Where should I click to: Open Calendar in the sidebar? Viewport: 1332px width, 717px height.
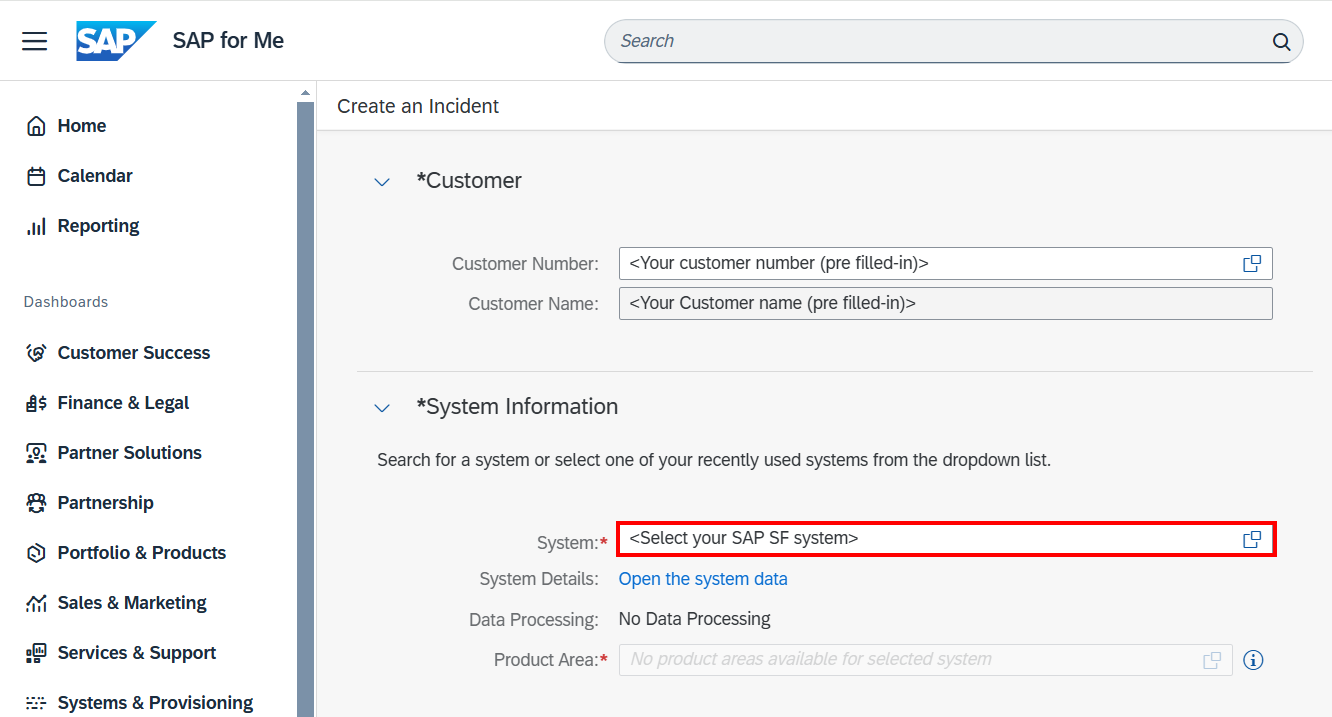click(95, 176)
